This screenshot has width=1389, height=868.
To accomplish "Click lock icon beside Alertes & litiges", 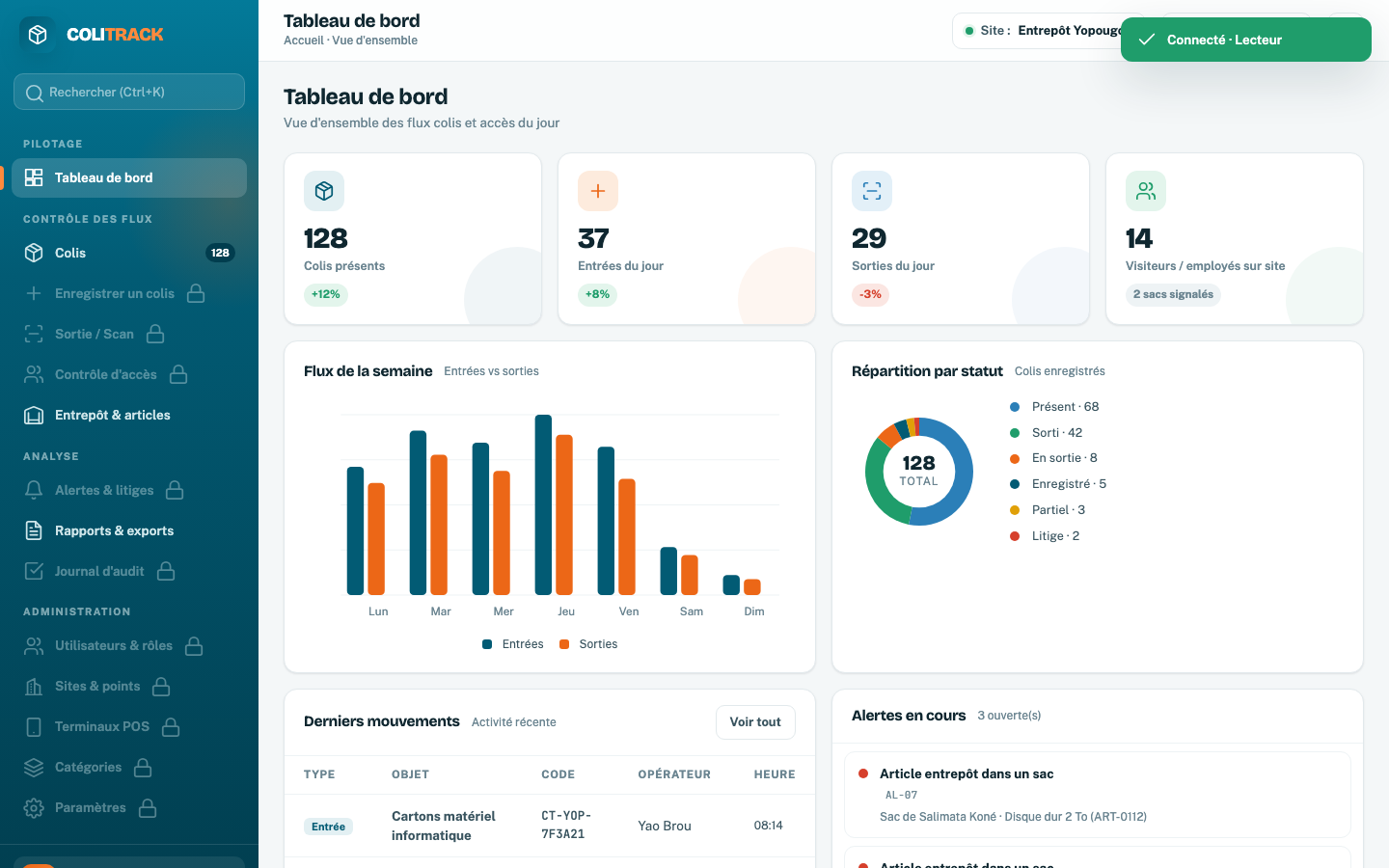I will [x=175, y=490].
